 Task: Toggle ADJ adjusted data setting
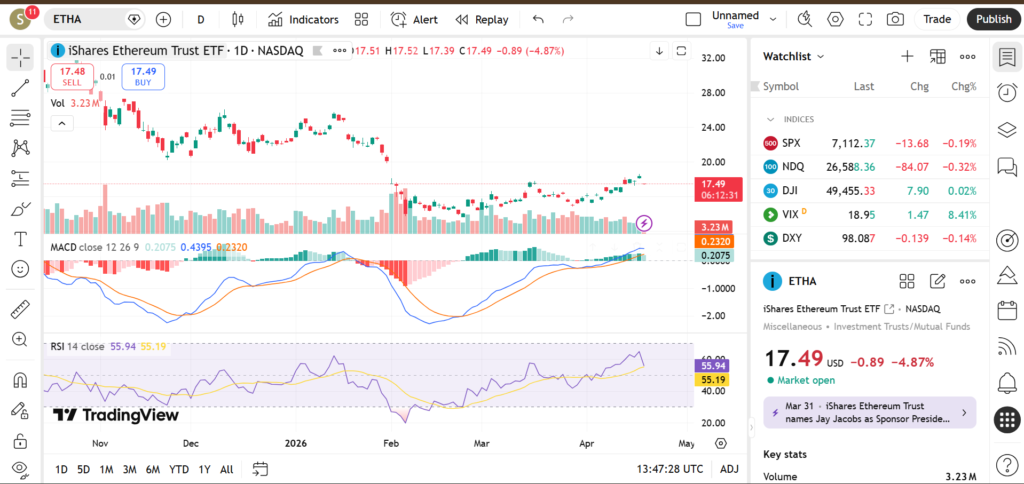pos(729,469)
